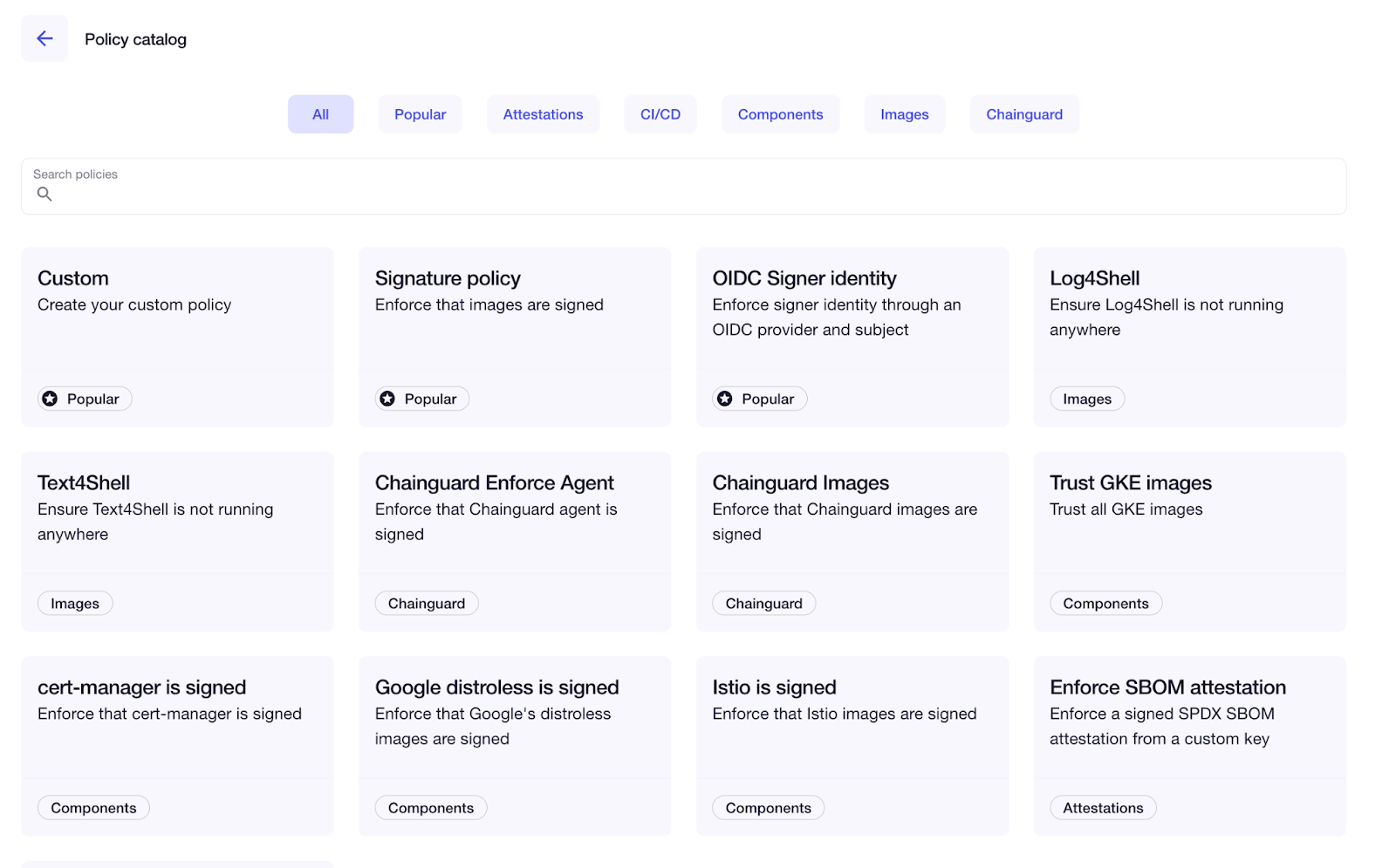1396x868 pixels.
Task: Switch to the Components filter
Action: pyautogui.click(x=780, y=113)
